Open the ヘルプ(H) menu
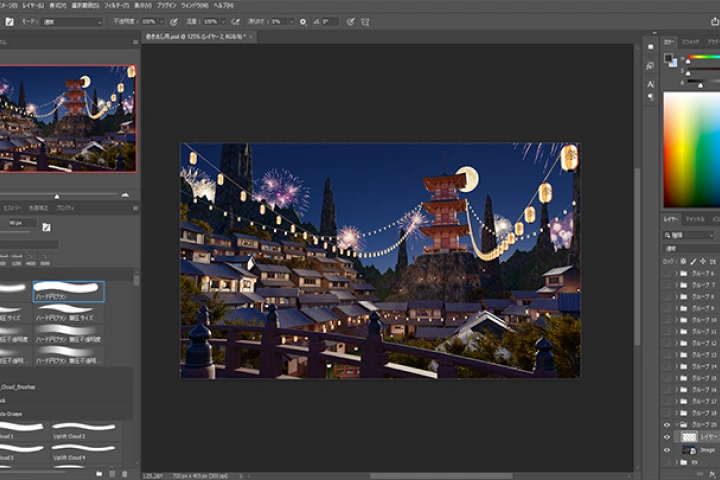Viewport: 720px width, 480px height. (223, 6)
